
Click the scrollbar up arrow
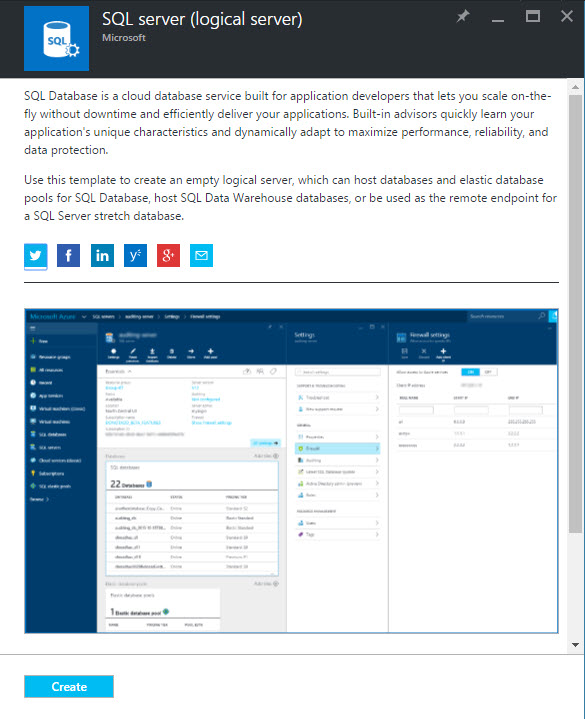pos(575,86)
